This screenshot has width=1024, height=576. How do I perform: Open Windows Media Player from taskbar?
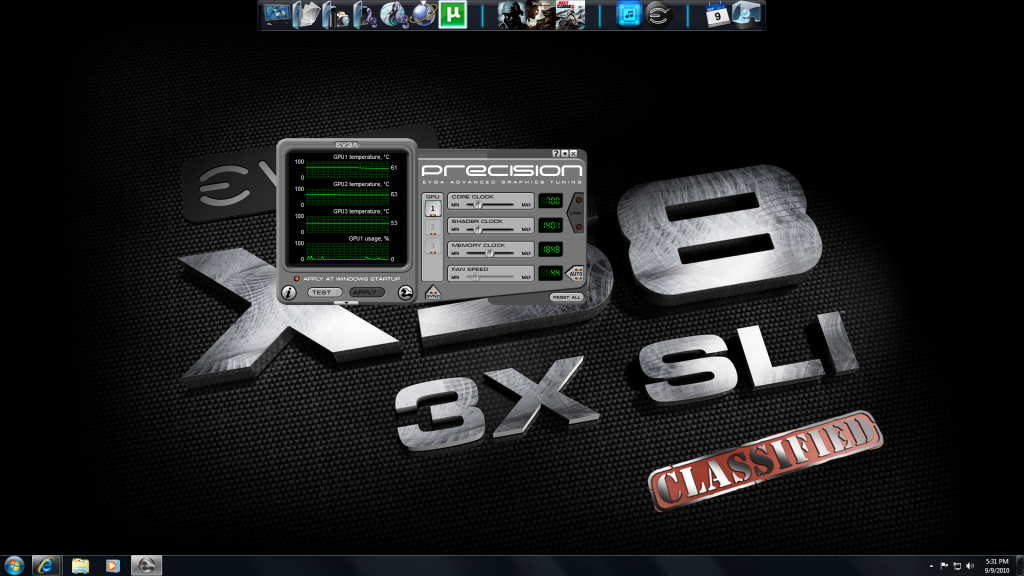(112, 566)
